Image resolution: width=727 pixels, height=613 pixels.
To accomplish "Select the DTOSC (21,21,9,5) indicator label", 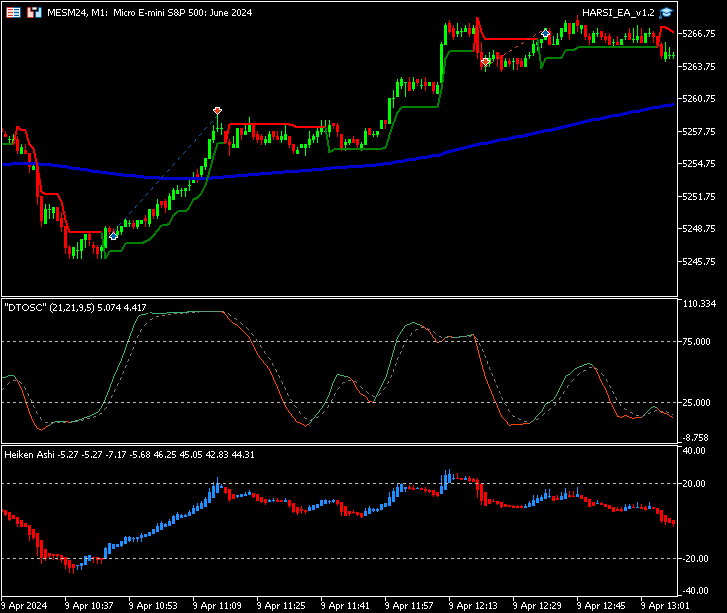I will coord(75,307).
